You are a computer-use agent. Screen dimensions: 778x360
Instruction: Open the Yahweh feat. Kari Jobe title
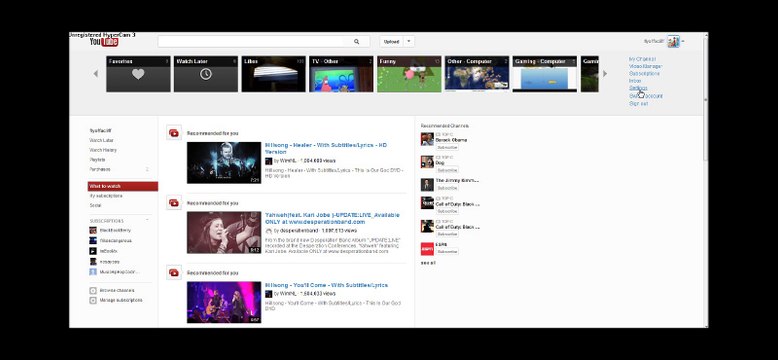[332, 218]
